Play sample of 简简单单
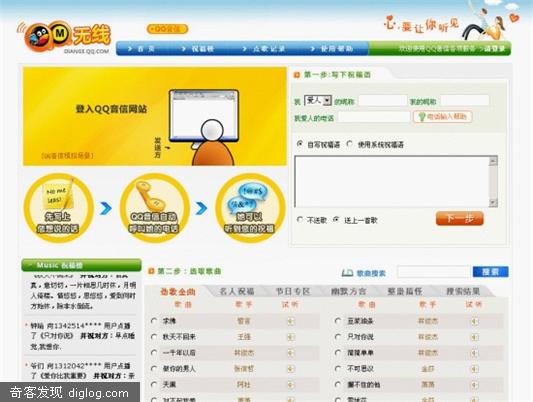Image resolution: width=533 pixels, height=402 pixels. pyautogui.click(x=475, y=353)
